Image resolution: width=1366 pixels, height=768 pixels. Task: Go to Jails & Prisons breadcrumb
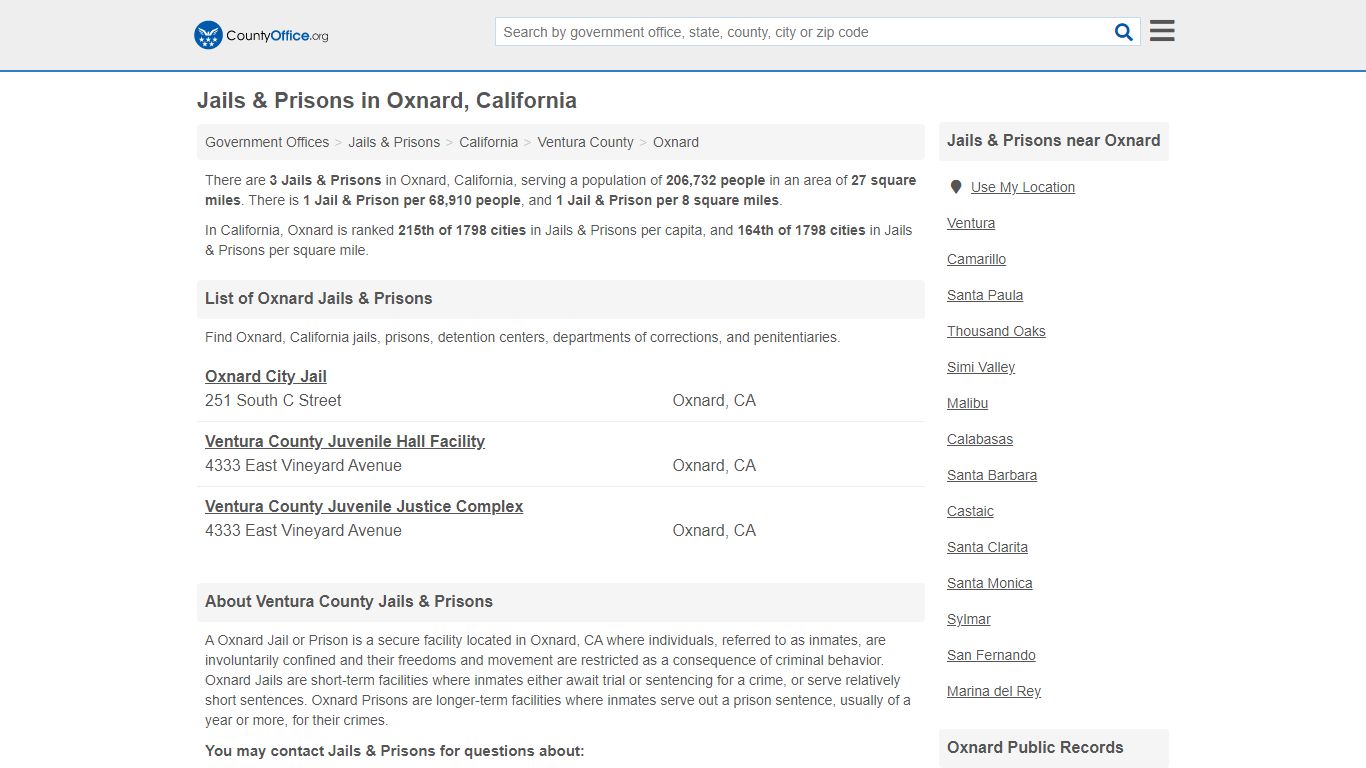click(x=394, y=142)
